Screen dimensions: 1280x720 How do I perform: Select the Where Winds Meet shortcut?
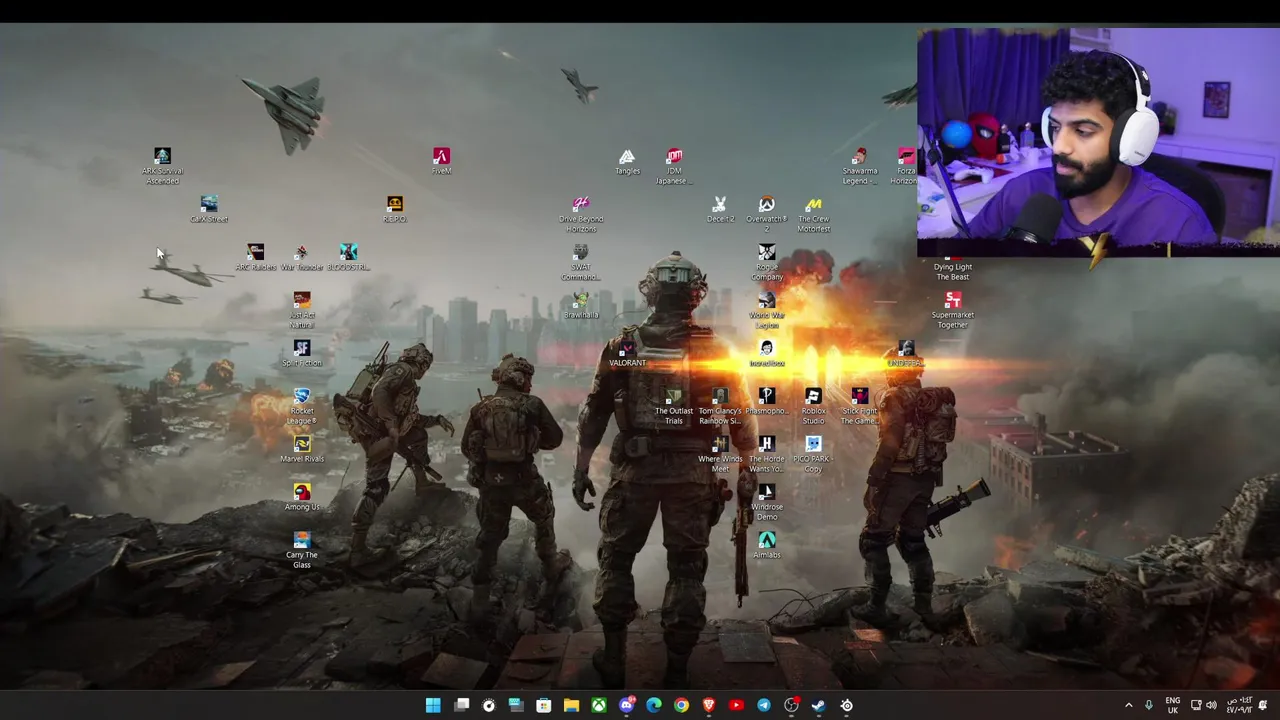coord(720,454)
